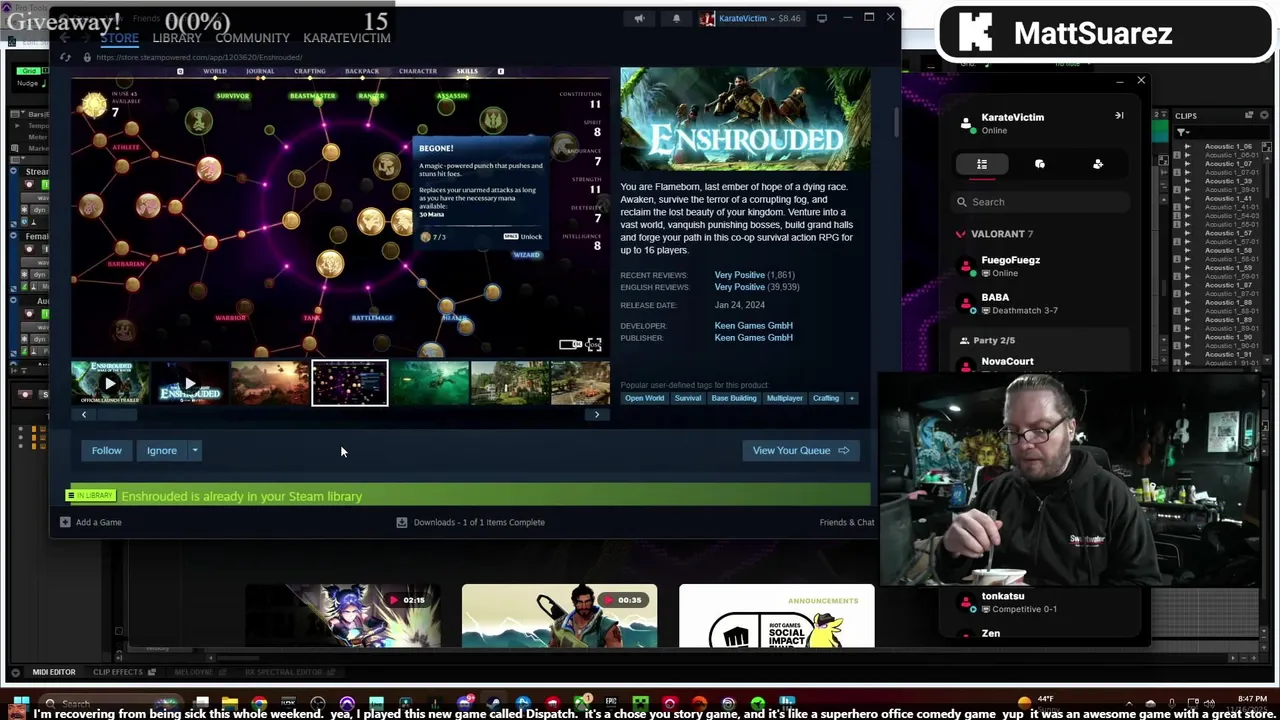
Task: Switch to the LIBRARY tab
Action: click(177, 38)
